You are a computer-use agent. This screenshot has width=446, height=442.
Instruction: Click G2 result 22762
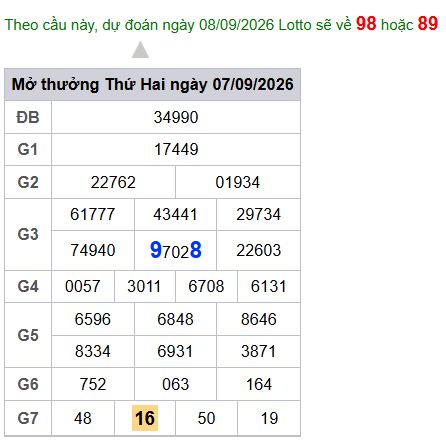(x=113, y=182)
